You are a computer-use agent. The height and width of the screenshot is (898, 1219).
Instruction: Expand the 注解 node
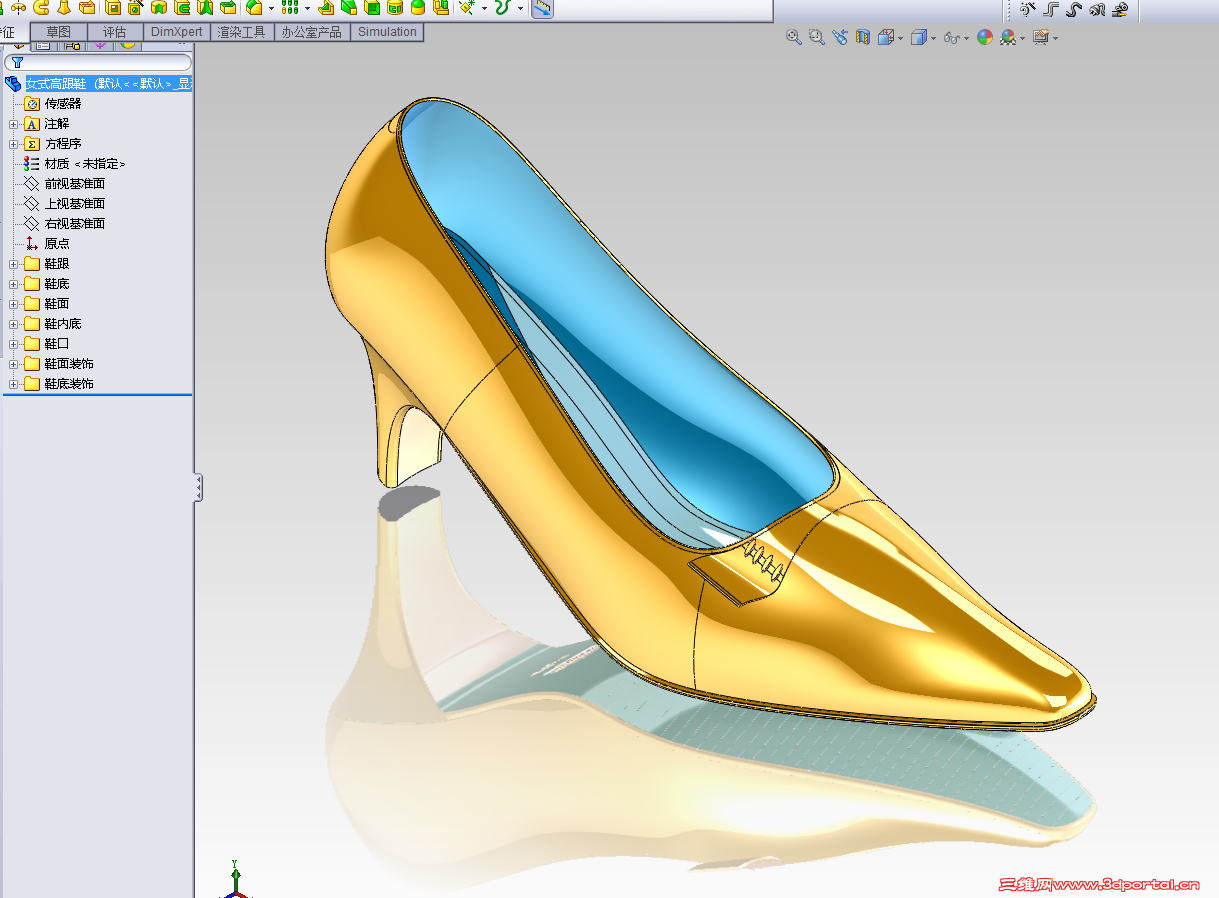click(14, 124)
